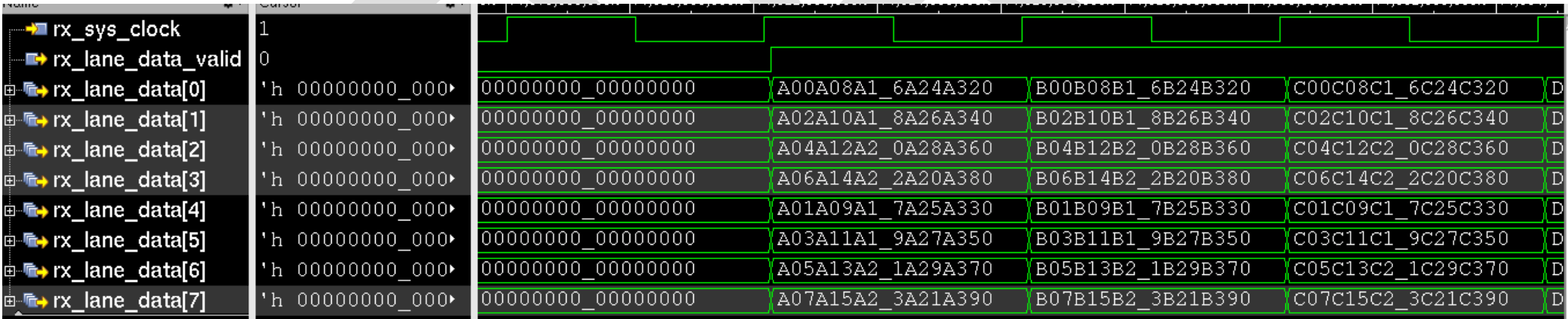This screenshot has width=1568, height=319.
Task: Click the rx_lane_data[1] bus icon
Action: tap(36, 120)
